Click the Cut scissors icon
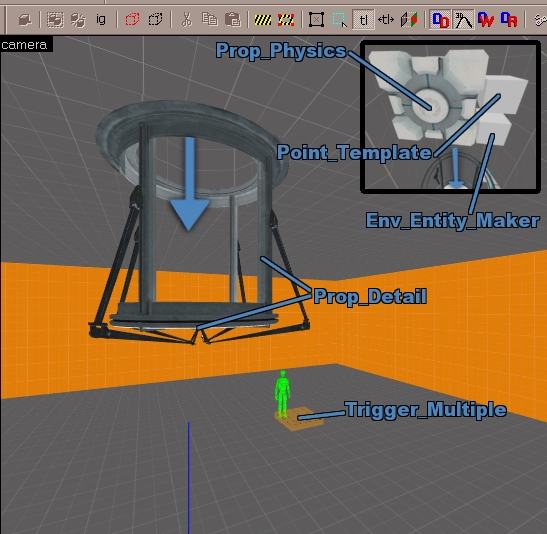Screen dimensions: 547x534 click(x=187, y=20)
